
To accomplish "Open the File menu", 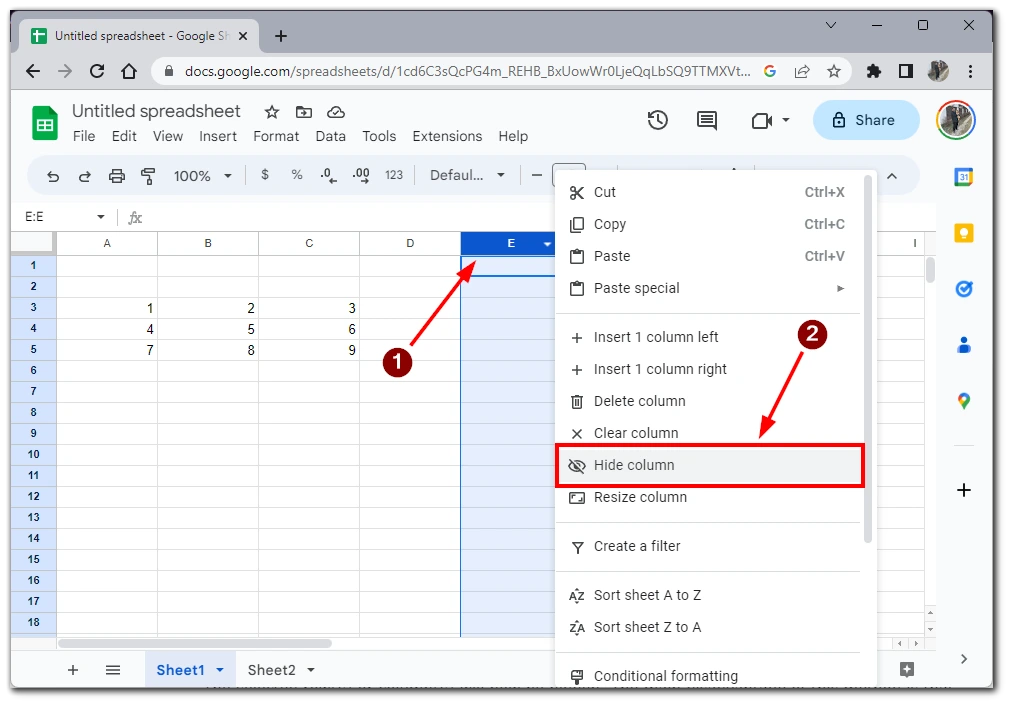I will point(84,136).
